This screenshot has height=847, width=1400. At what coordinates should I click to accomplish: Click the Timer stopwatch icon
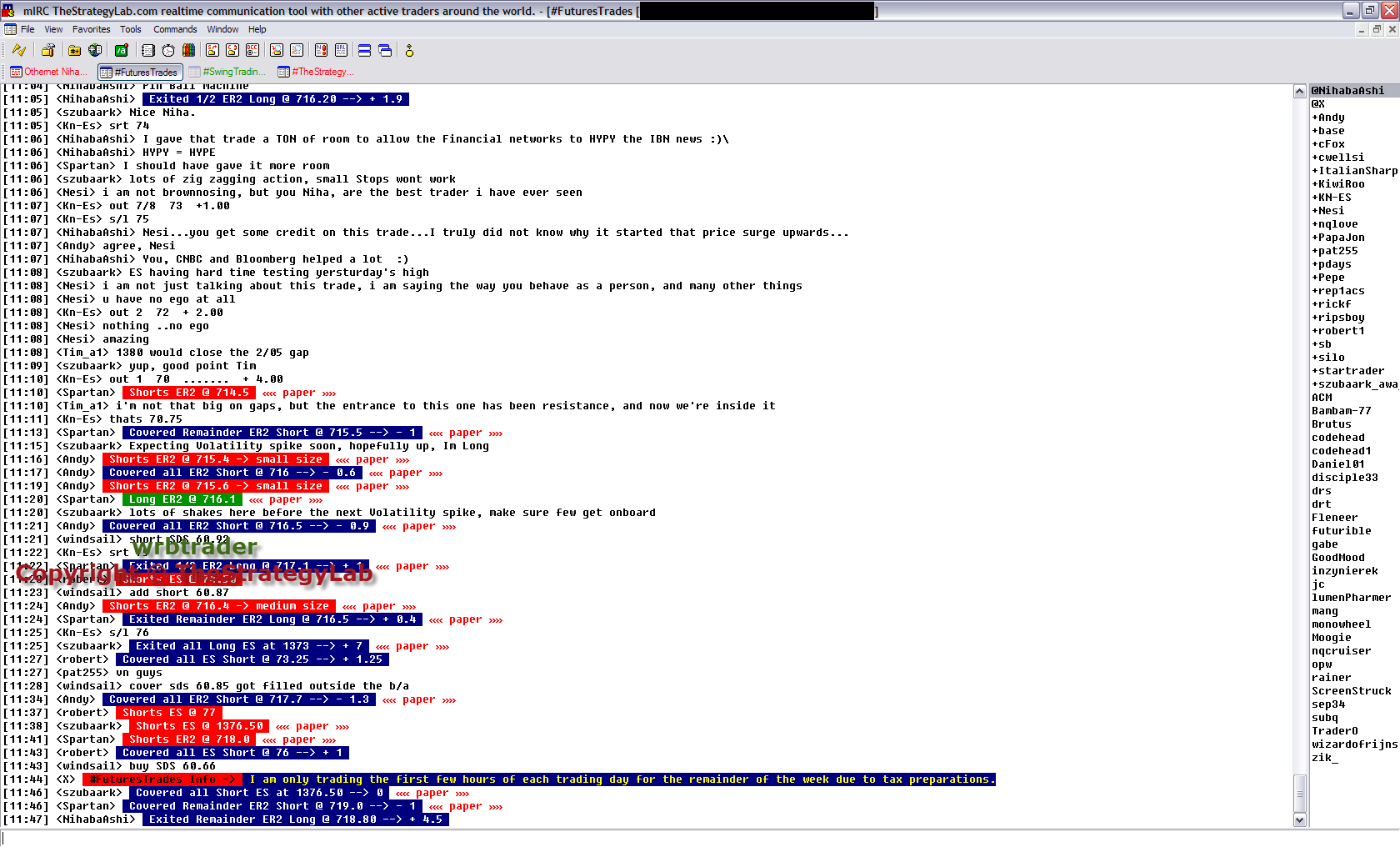point(168,50)
